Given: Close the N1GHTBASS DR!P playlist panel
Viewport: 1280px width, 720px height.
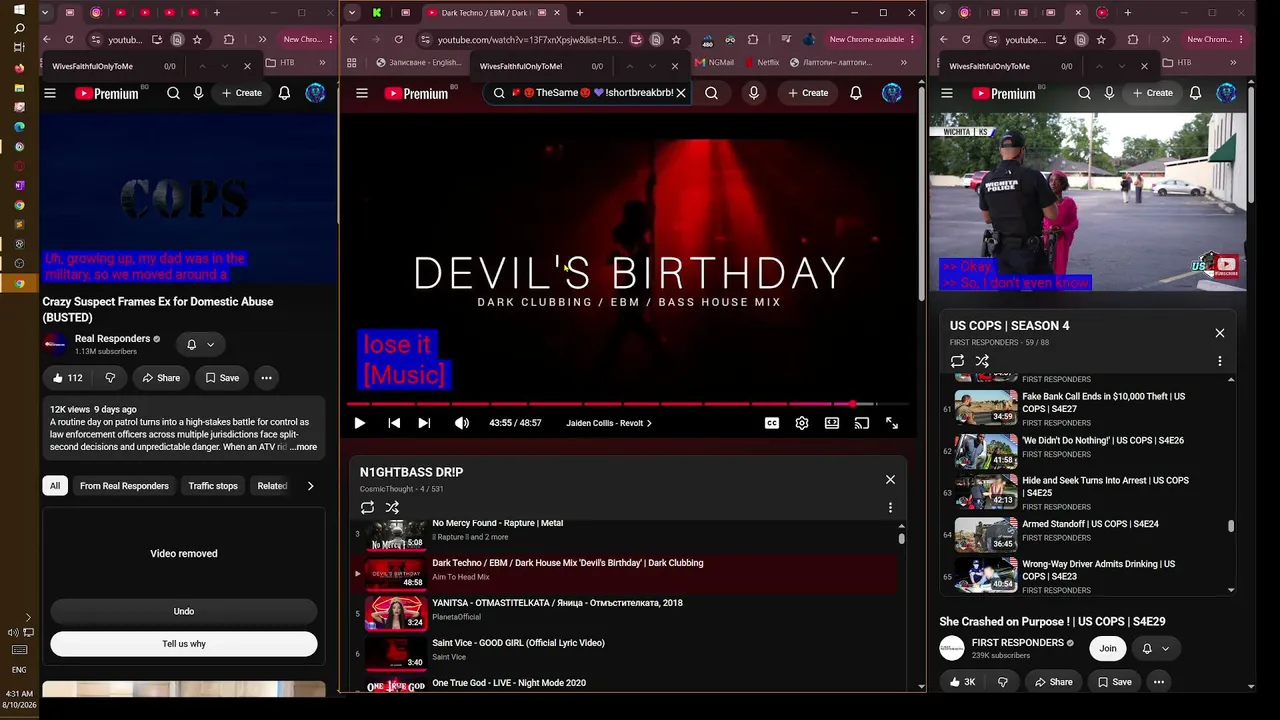Looking at the screenshot, I should (x=890, y=479).
